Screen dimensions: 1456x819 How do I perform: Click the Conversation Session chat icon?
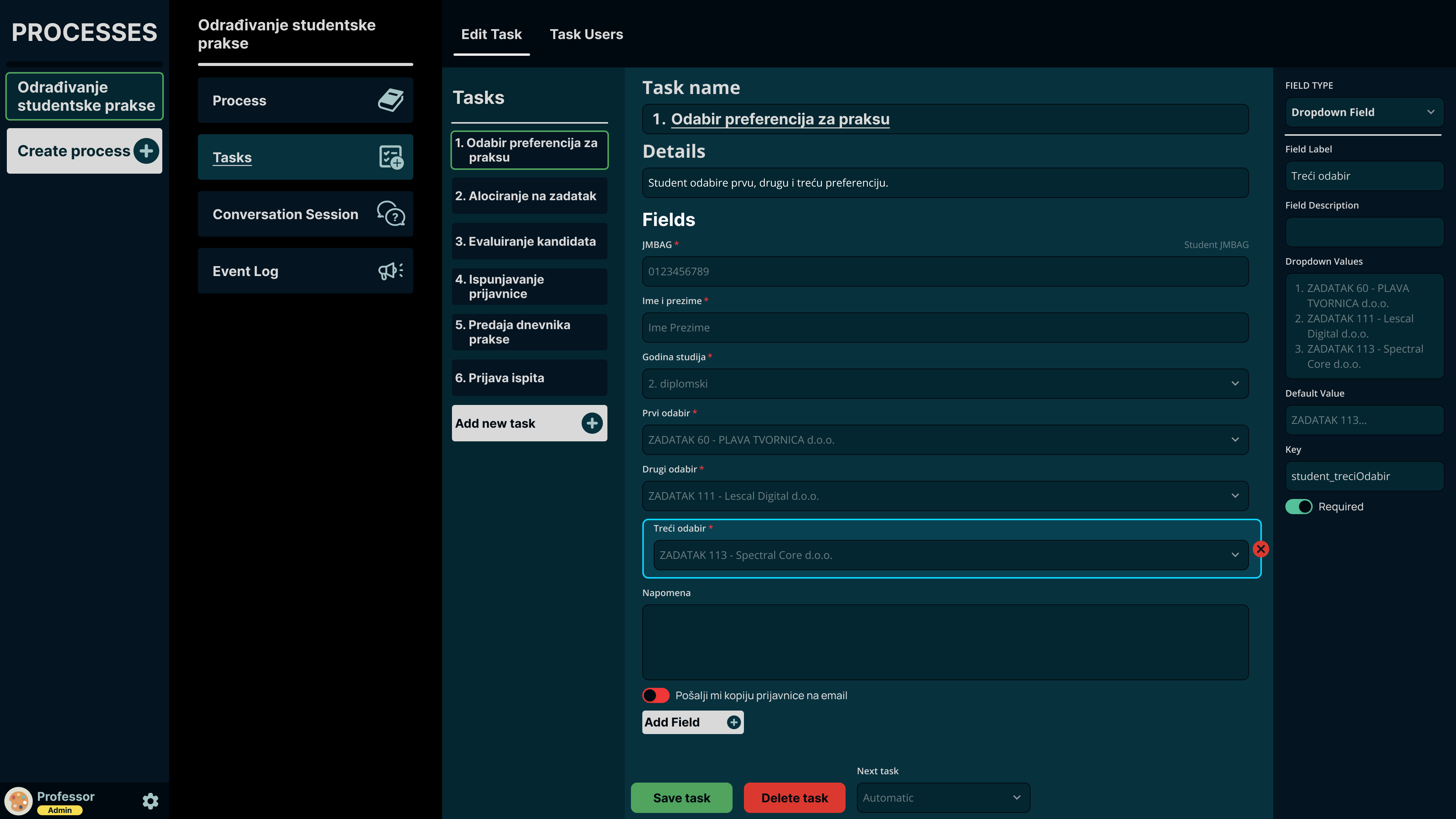[391, 214]
